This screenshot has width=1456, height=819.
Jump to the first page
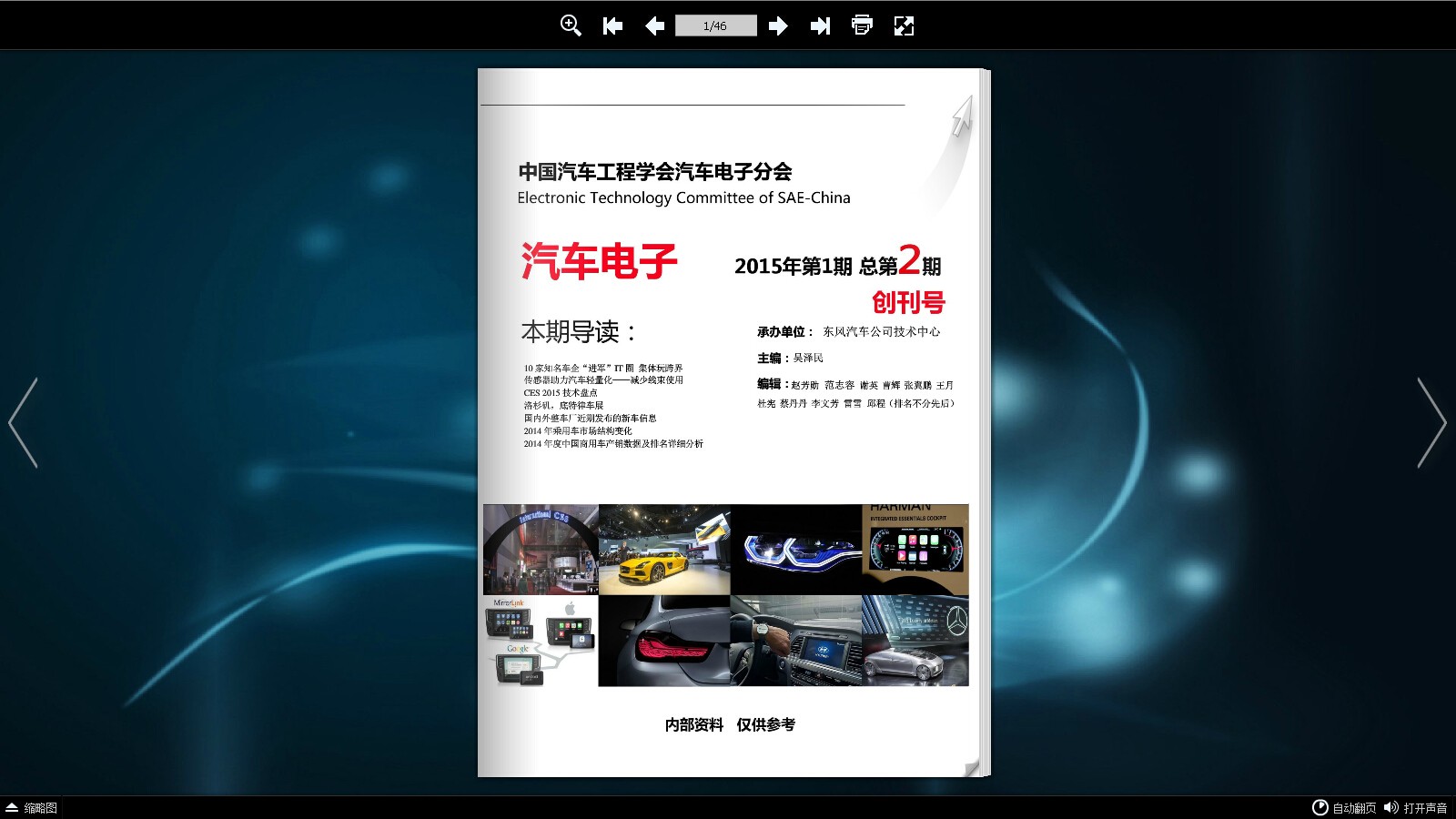pyautogui.click(x=612, y=25)
